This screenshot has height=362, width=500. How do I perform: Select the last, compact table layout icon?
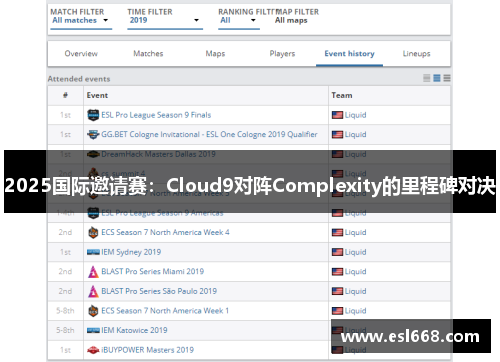(447, 78)
